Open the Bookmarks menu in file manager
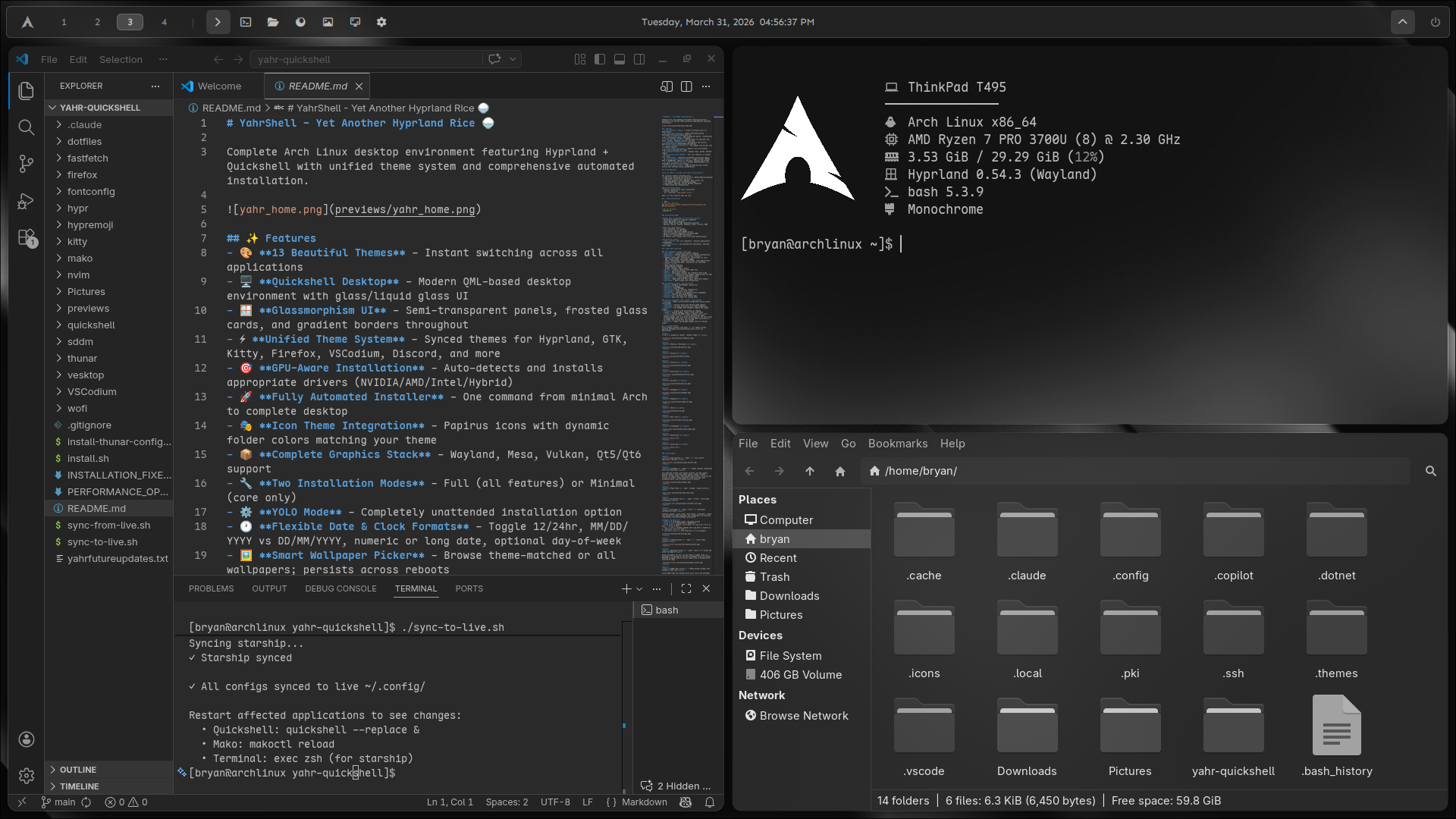 point(898,444)
